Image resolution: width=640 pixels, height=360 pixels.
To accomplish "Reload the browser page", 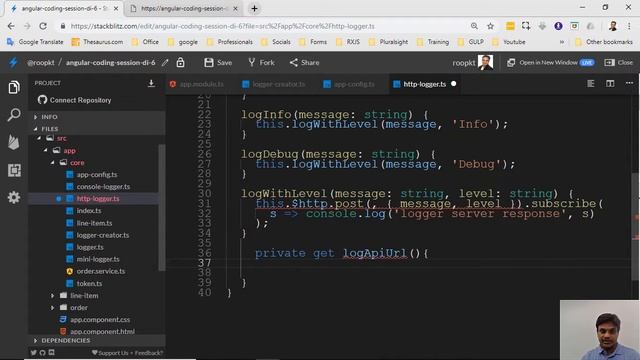I will click(x=43, y=26).
